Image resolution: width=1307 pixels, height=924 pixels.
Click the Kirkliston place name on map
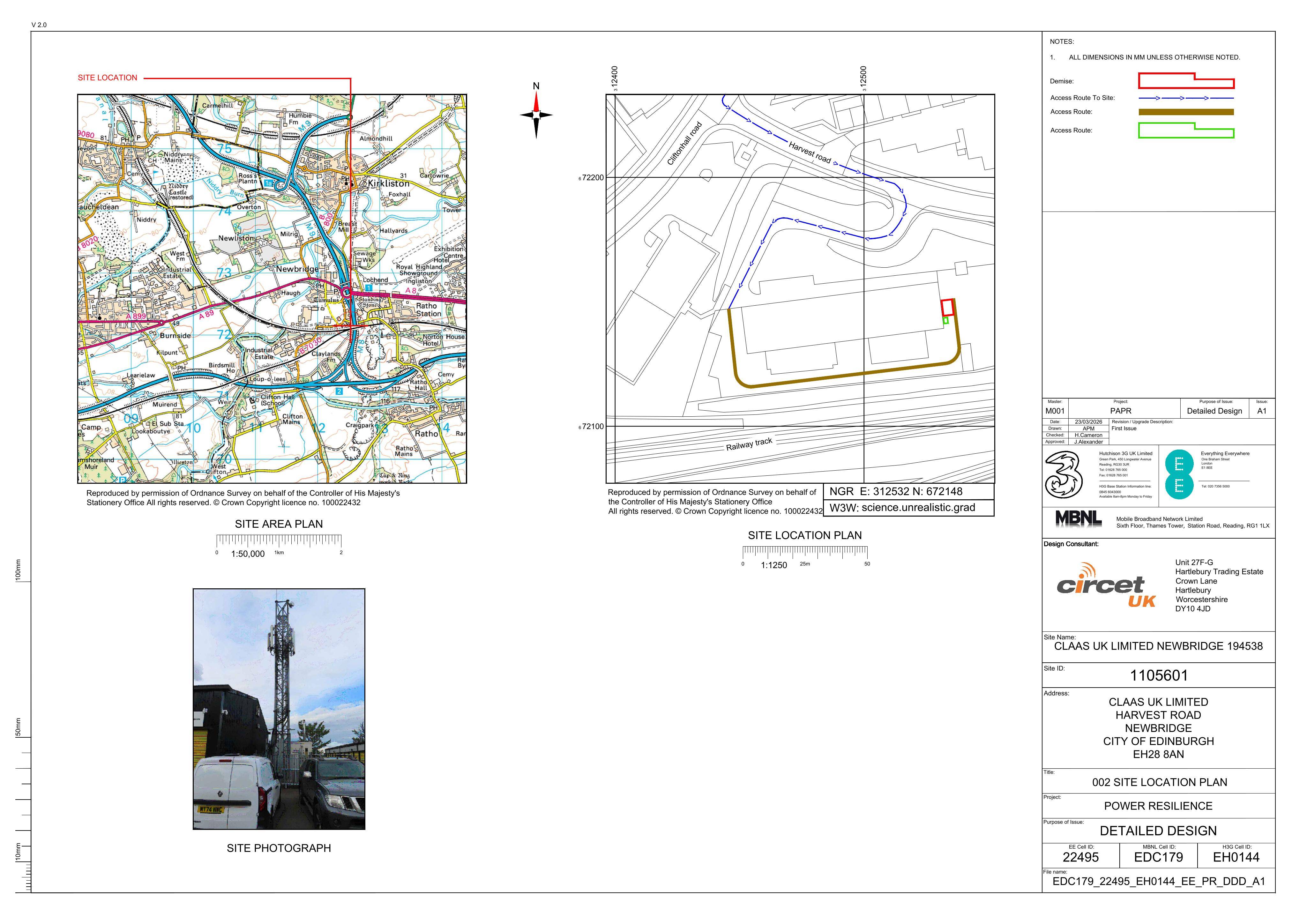[388, 183]
